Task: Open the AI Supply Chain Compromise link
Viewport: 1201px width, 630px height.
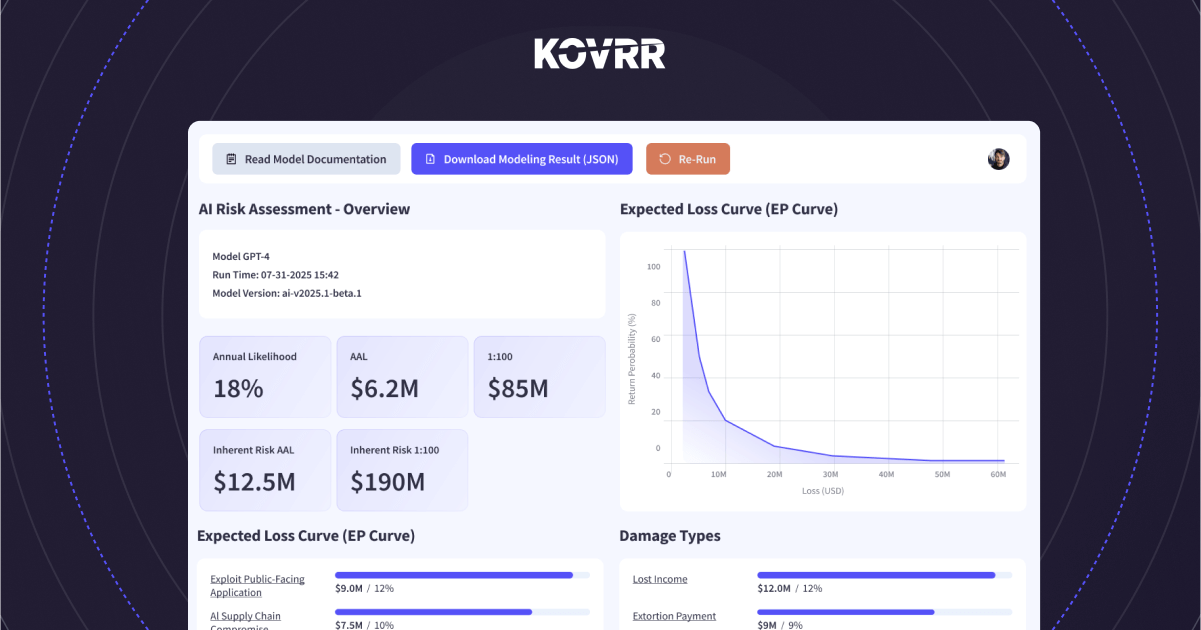Action: coord(245,617)
